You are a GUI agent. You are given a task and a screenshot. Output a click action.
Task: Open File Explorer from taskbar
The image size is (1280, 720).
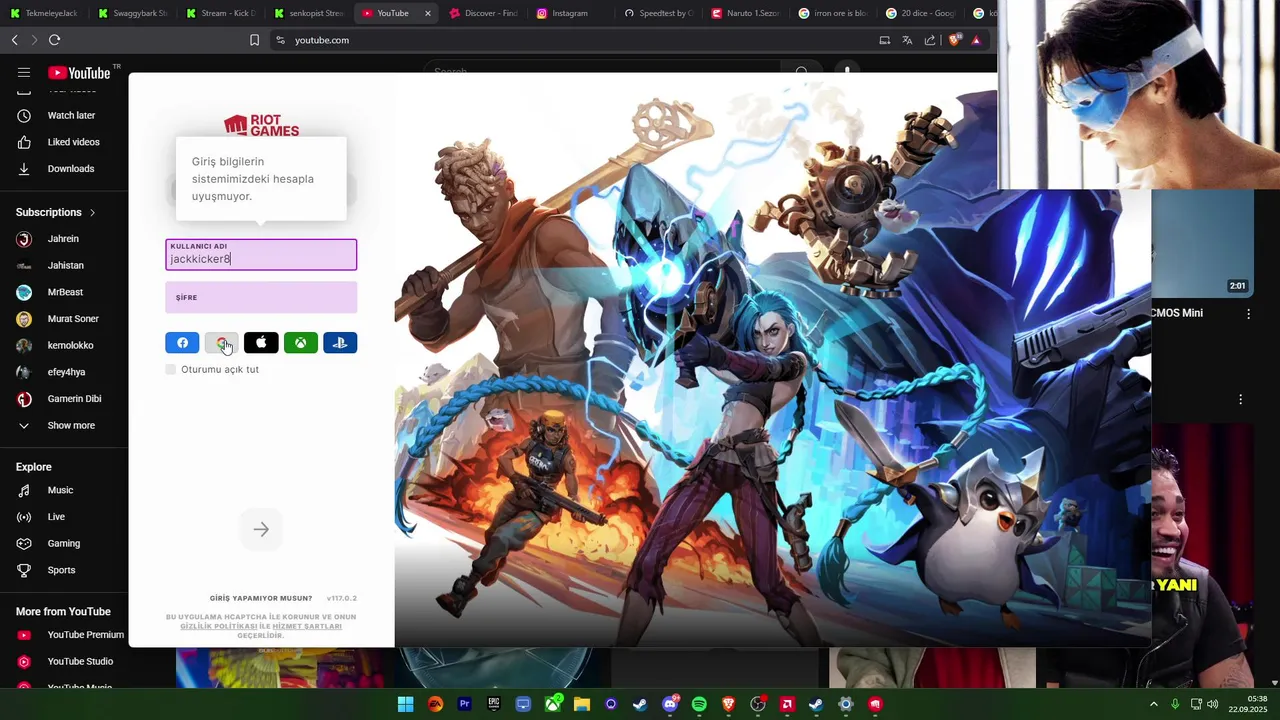tap(581, 704)
